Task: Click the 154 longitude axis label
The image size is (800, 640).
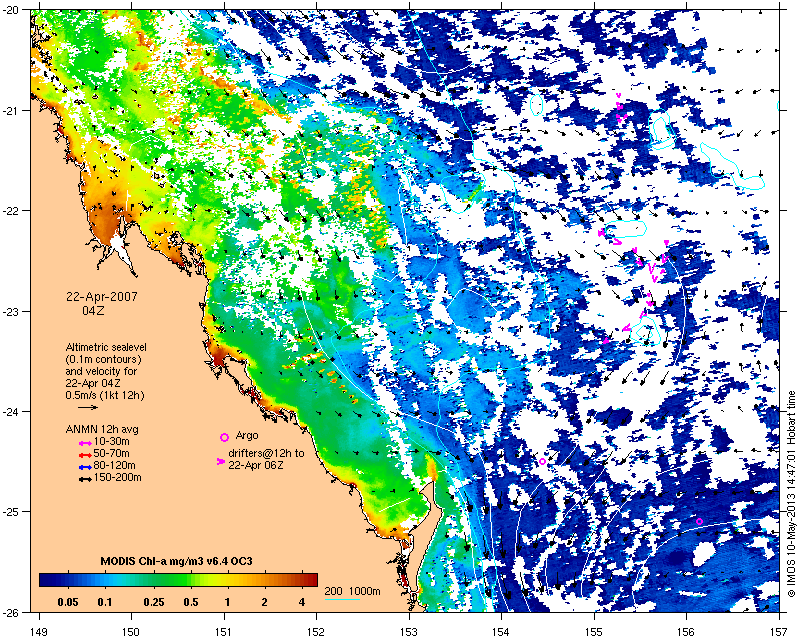Action: click(x=502, y=632)
